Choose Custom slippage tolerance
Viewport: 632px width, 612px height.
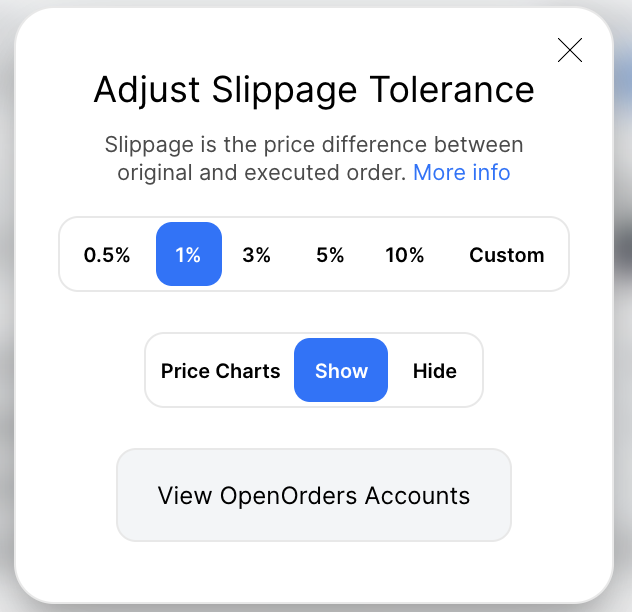(506, 255)
